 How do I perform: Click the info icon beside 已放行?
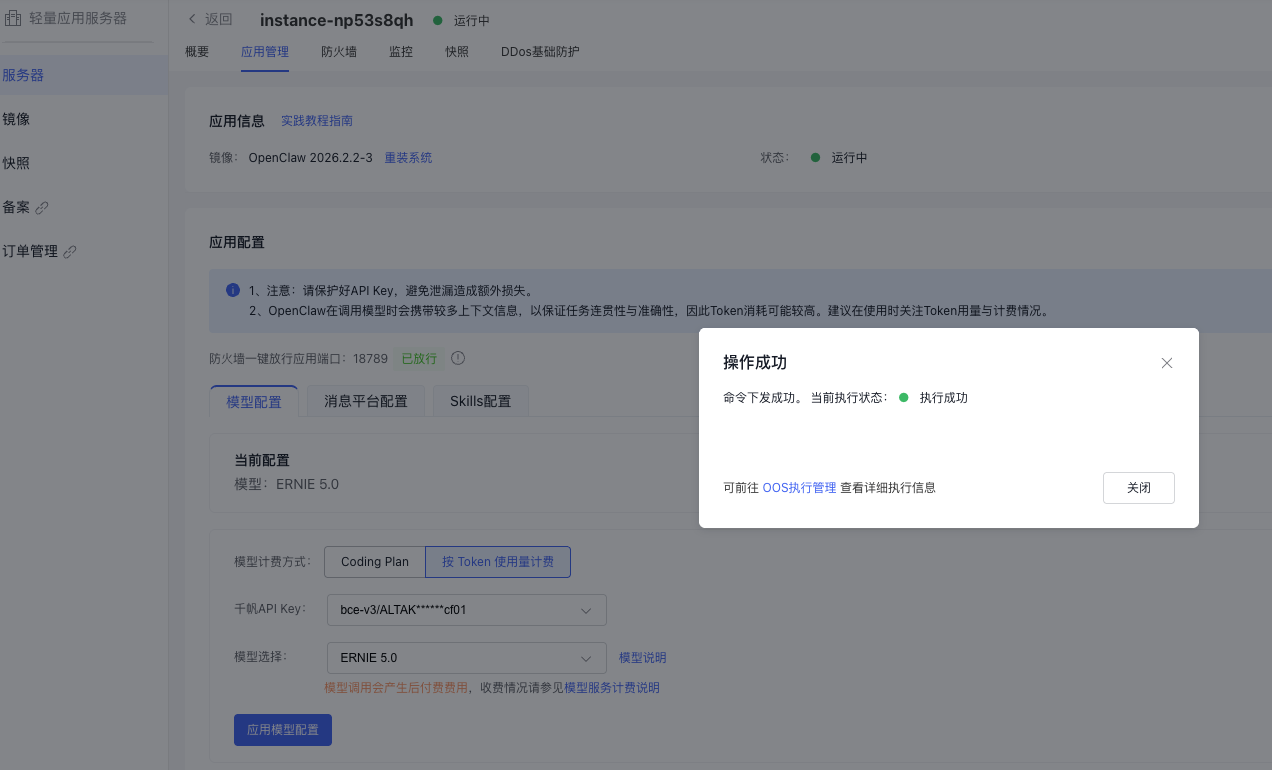(458, 358)
